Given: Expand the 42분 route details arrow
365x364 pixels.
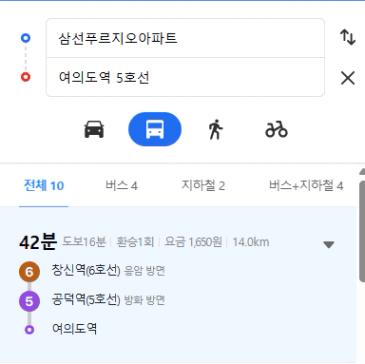Looking at the screenshot, I should [329, 245].
